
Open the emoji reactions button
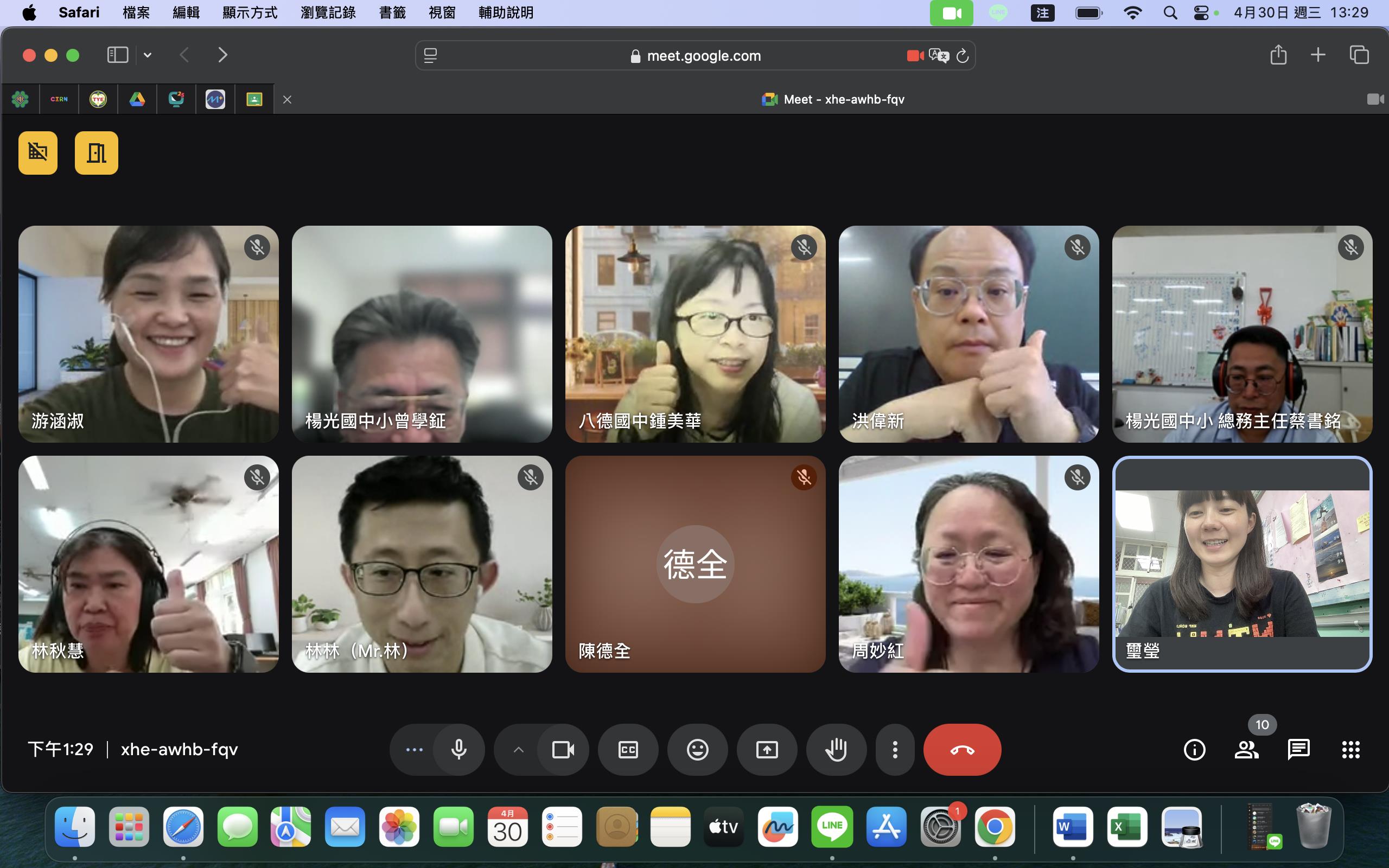697,749
